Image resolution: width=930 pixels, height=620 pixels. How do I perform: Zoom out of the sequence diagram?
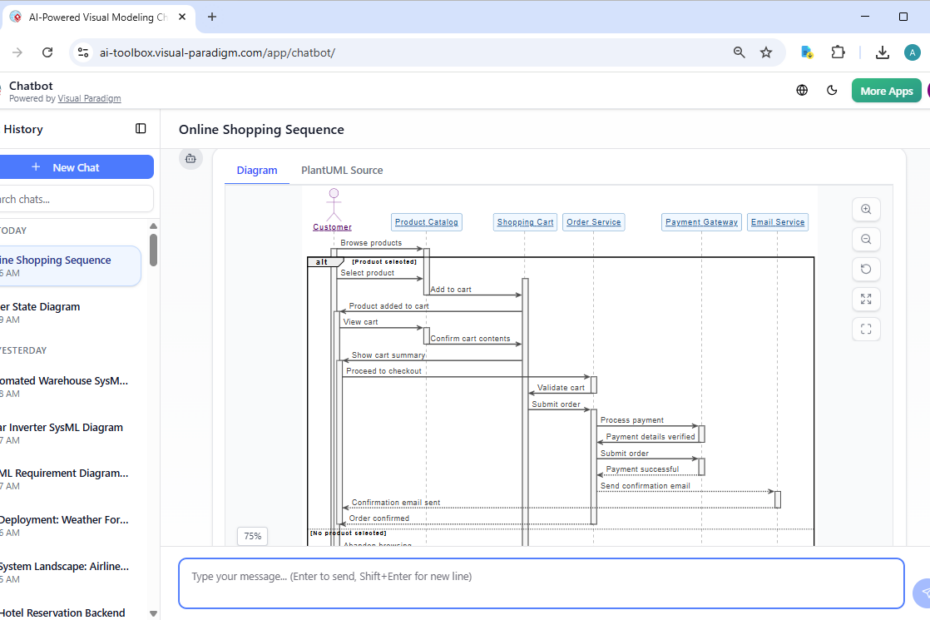(866, 239)
